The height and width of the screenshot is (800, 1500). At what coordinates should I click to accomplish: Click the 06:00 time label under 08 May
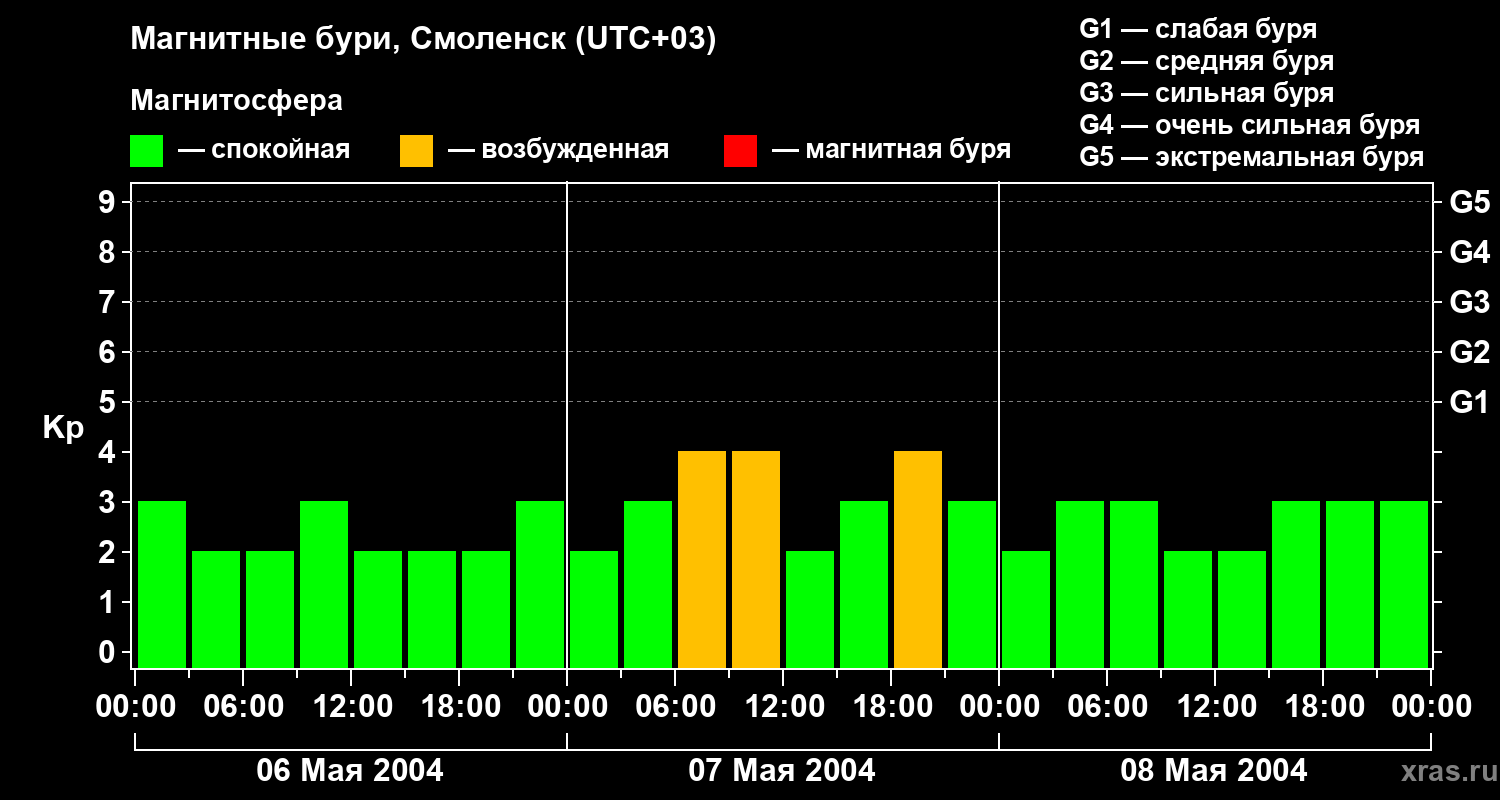point(1107,707)
